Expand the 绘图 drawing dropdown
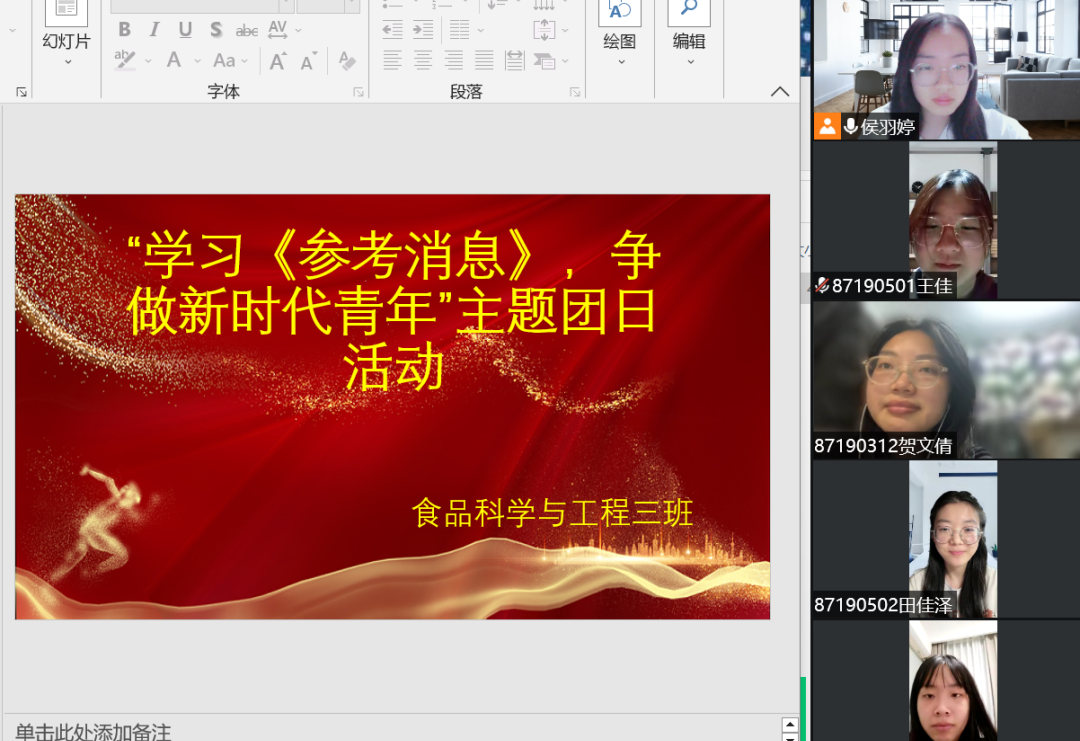Viewport: 1080px width, 741px height. pos(620,62)
